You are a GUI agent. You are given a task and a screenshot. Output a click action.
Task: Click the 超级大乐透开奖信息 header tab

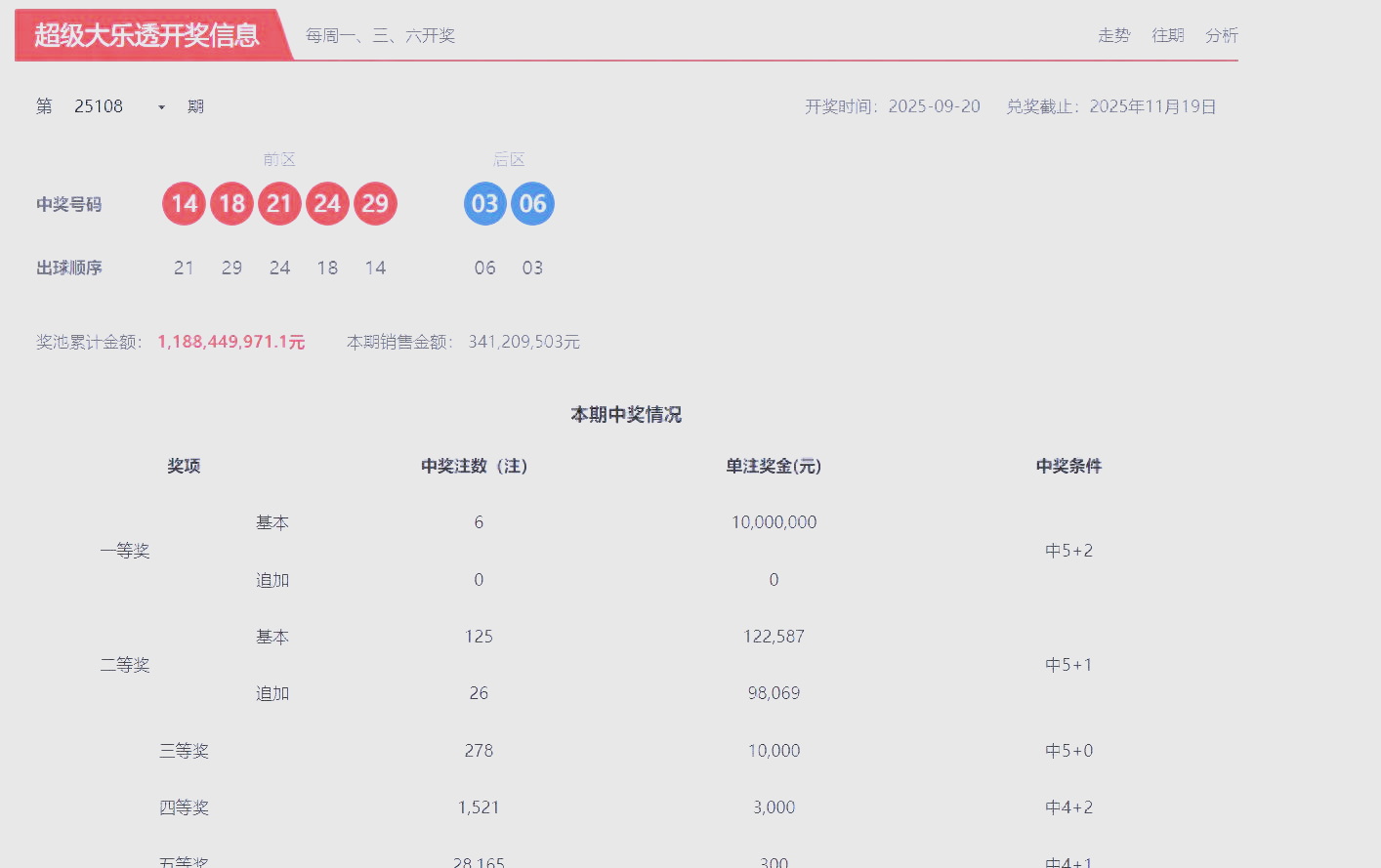(147, 35)
